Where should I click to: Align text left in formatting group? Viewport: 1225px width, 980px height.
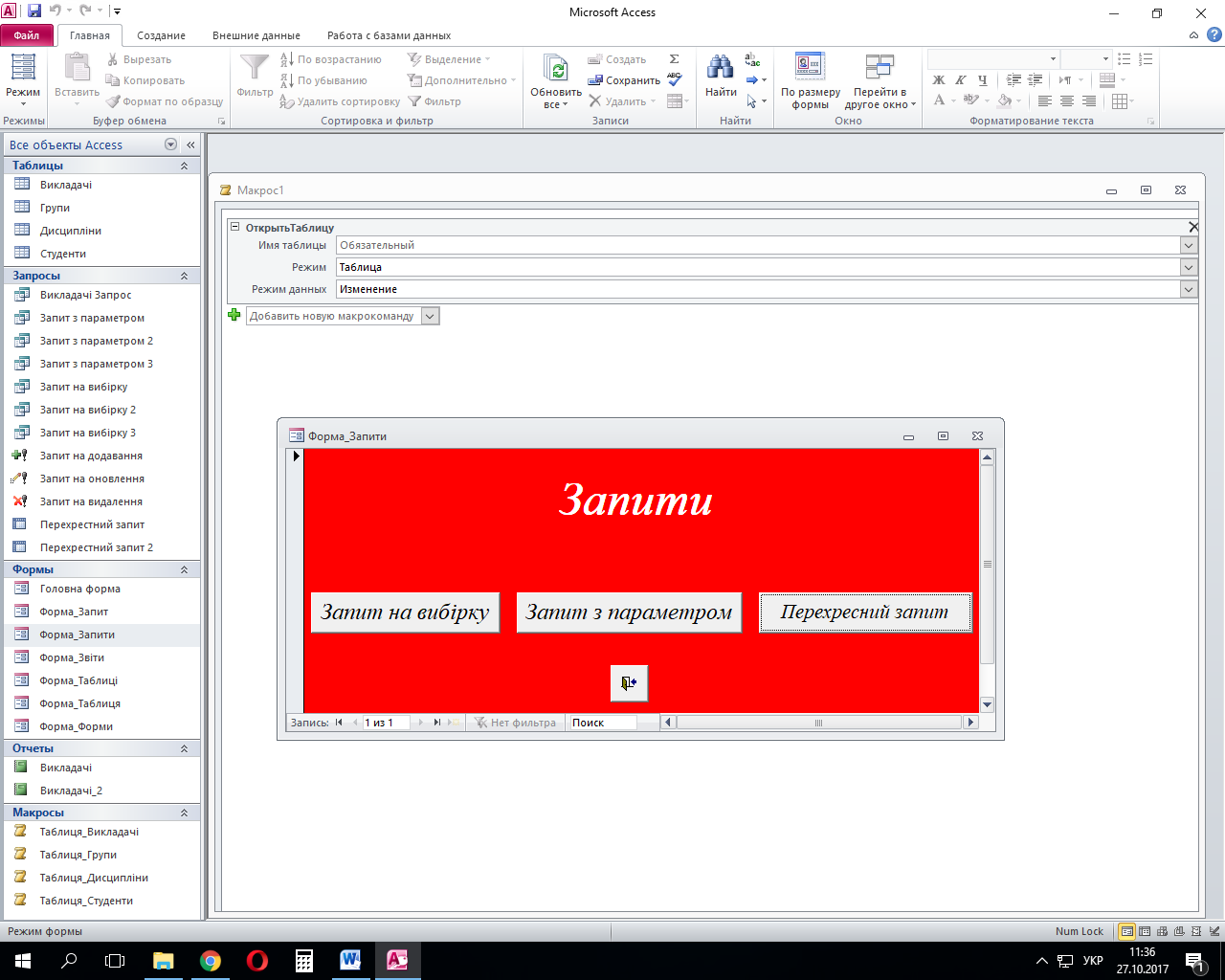(1044, 100)
